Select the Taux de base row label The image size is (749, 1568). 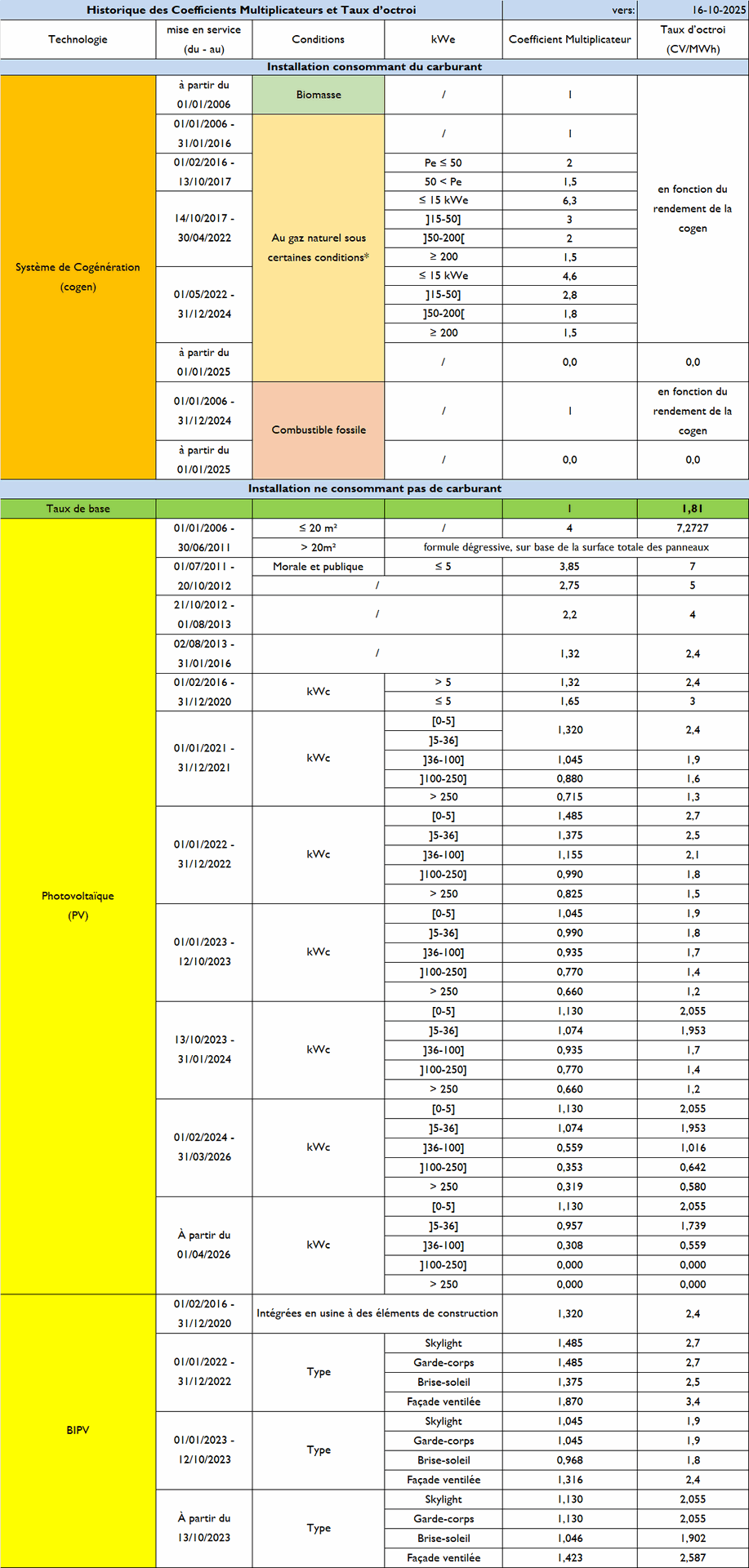pos(78,509)
